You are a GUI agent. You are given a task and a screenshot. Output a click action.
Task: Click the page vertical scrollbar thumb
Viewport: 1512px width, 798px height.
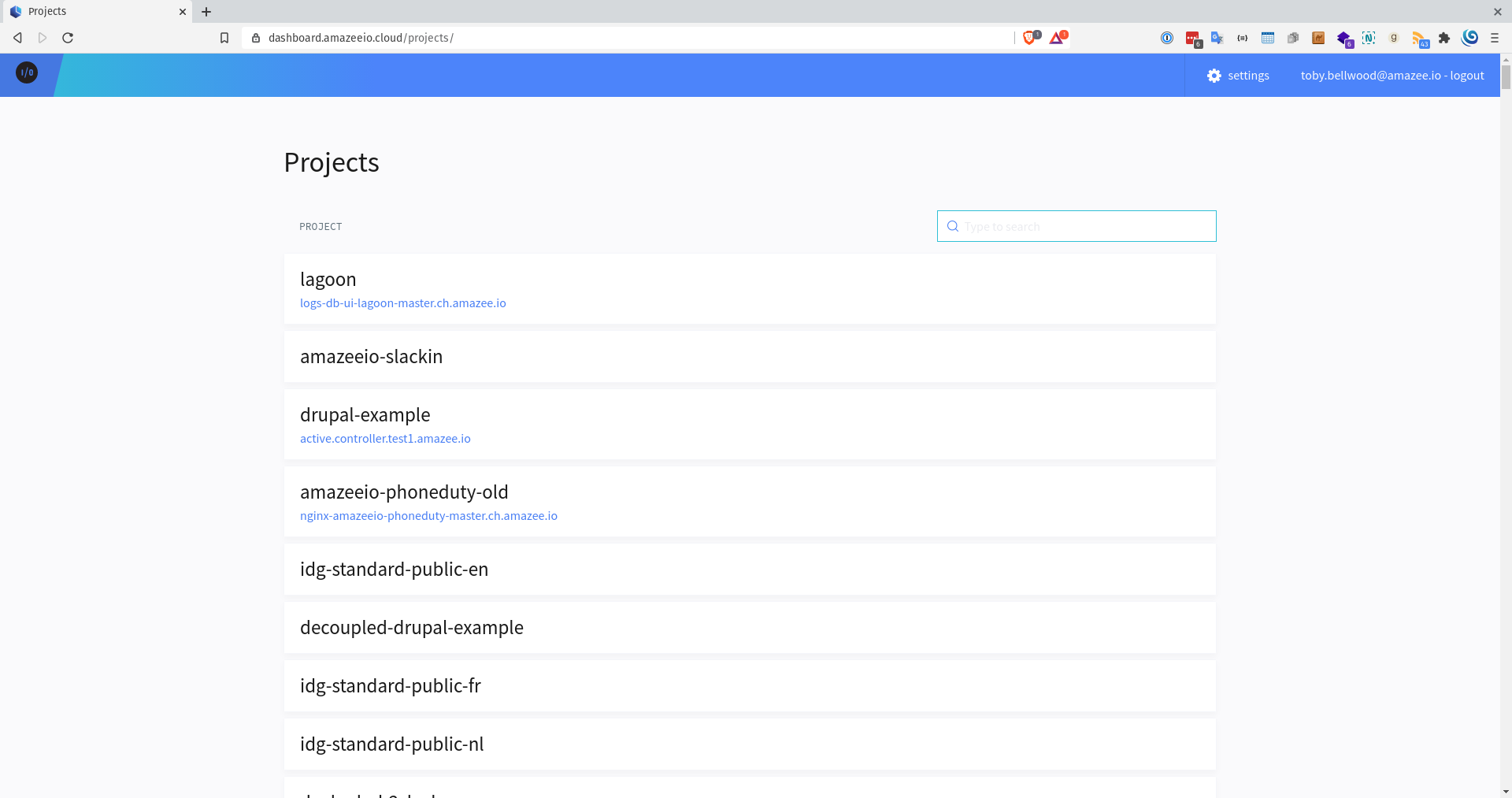pos(1506,78)
